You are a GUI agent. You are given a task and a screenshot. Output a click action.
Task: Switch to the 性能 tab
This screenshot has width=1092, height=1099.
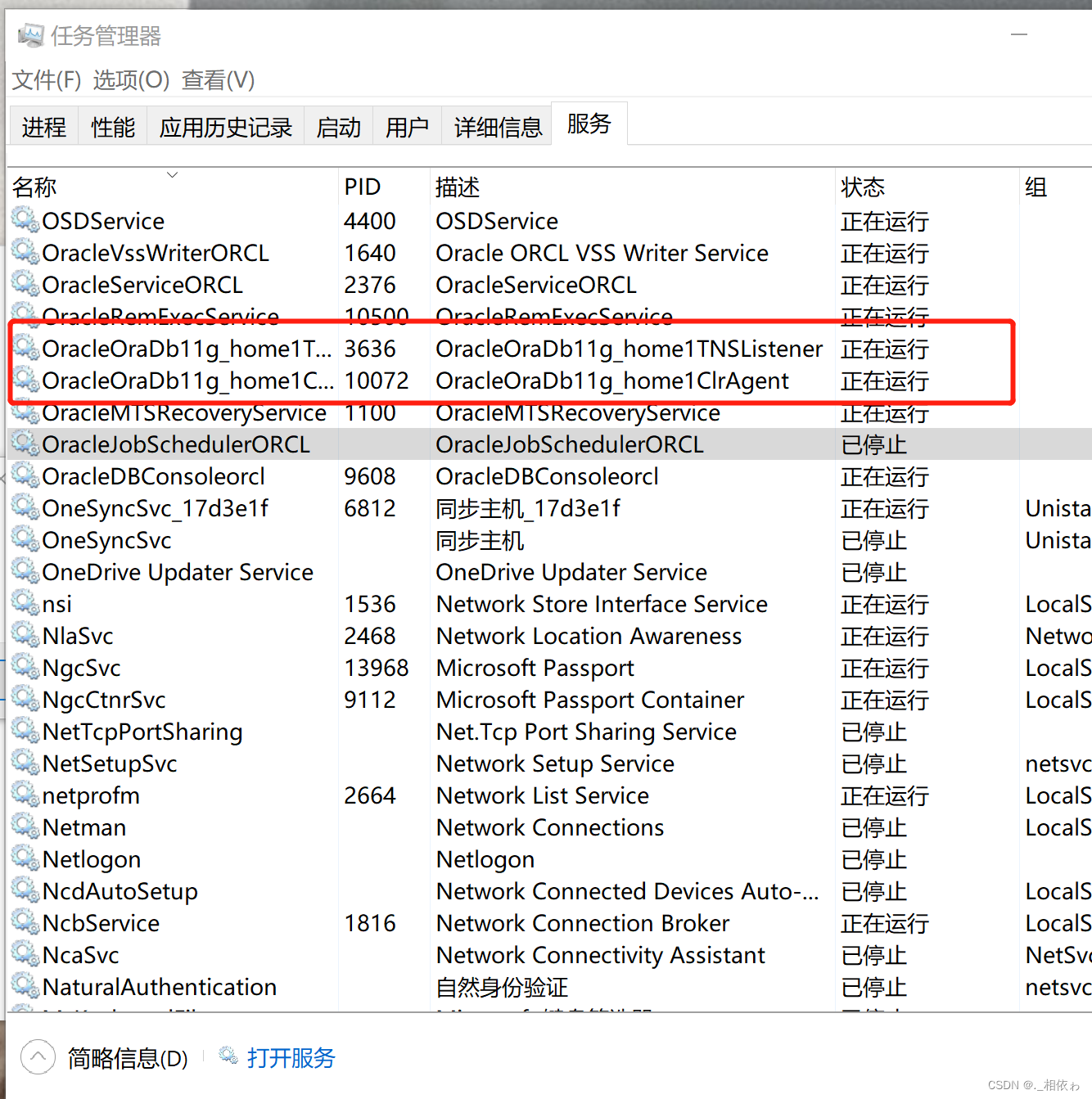pyautogui.click(x=113, y=127)
